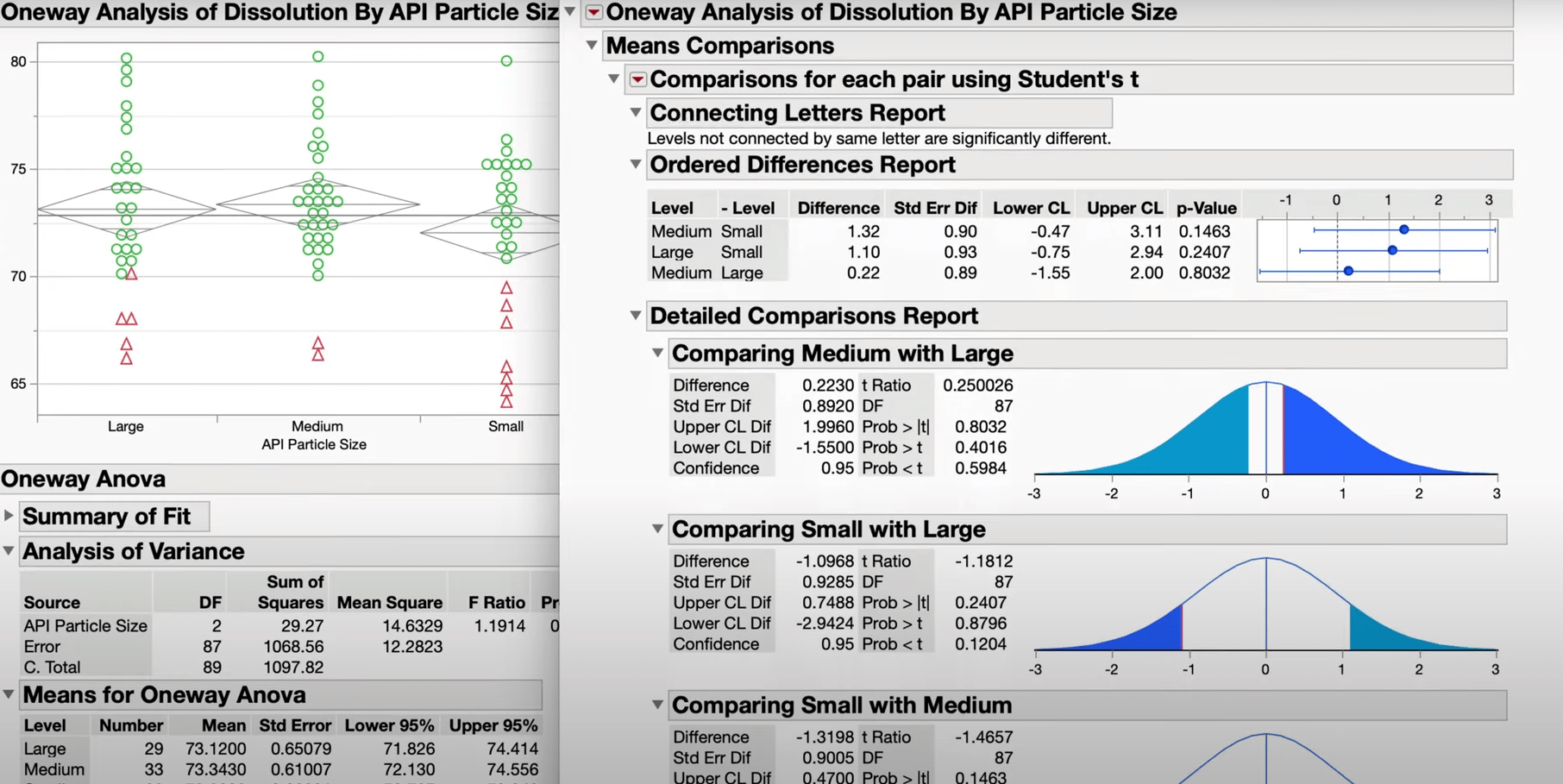Select p-Value 0.1463 for Medium Small
This screenshot has height=784, width=1563.
tap(1204, 231)
